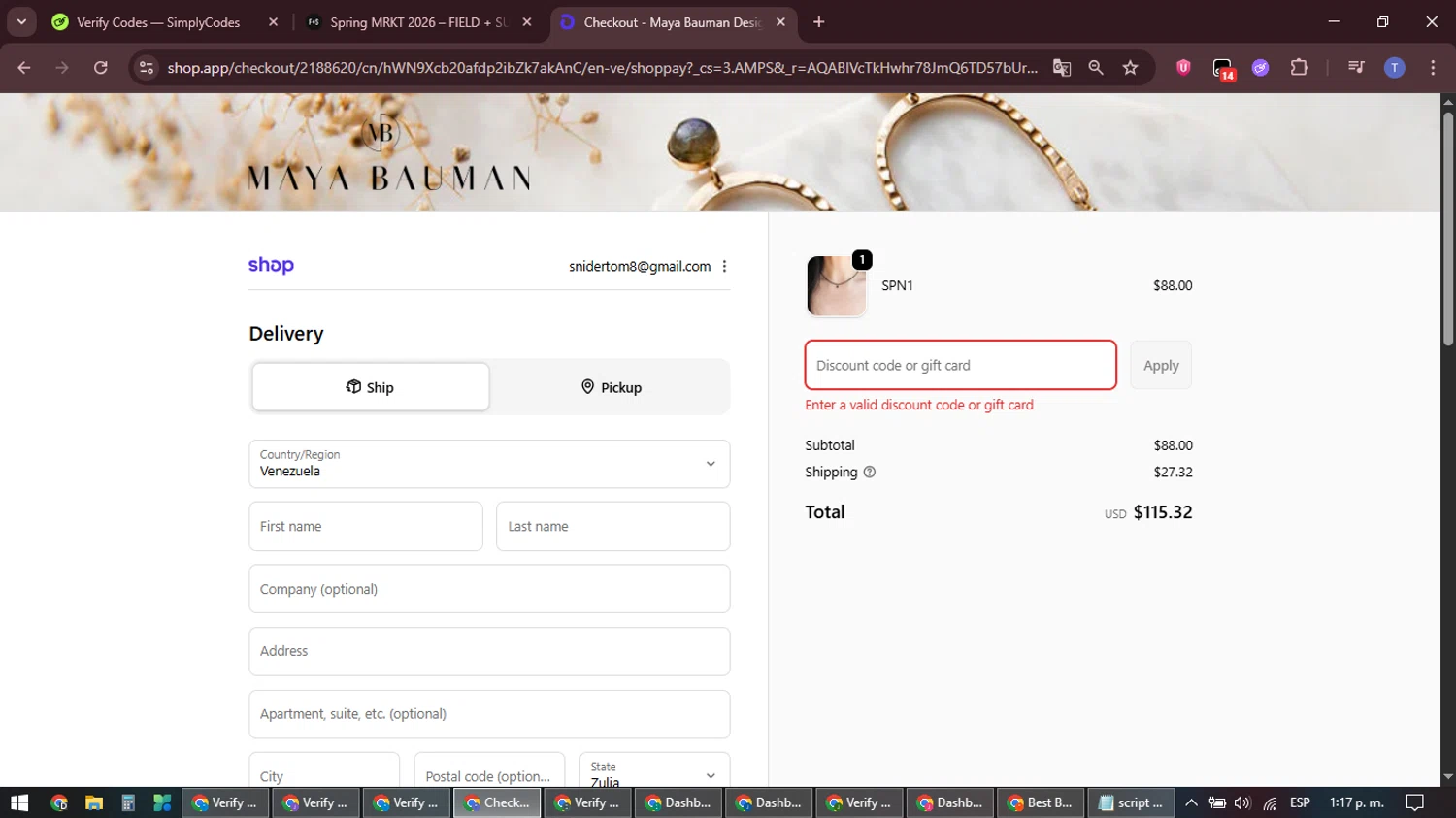Open the Chrome three-dot menu
Screen dimensions: 1456x818
click(1433, 67)
